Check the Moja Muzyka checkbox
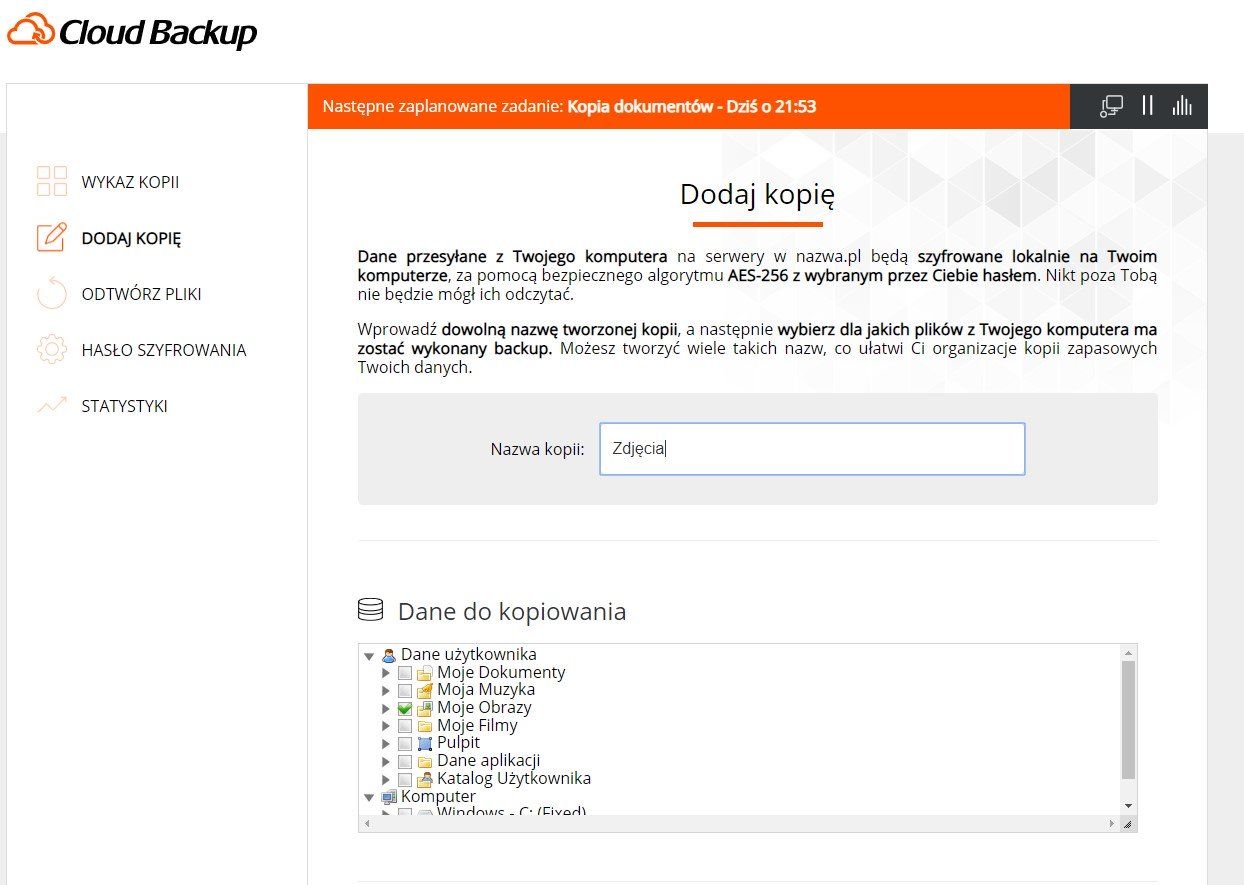The image size is (1244, 885). 404,690
